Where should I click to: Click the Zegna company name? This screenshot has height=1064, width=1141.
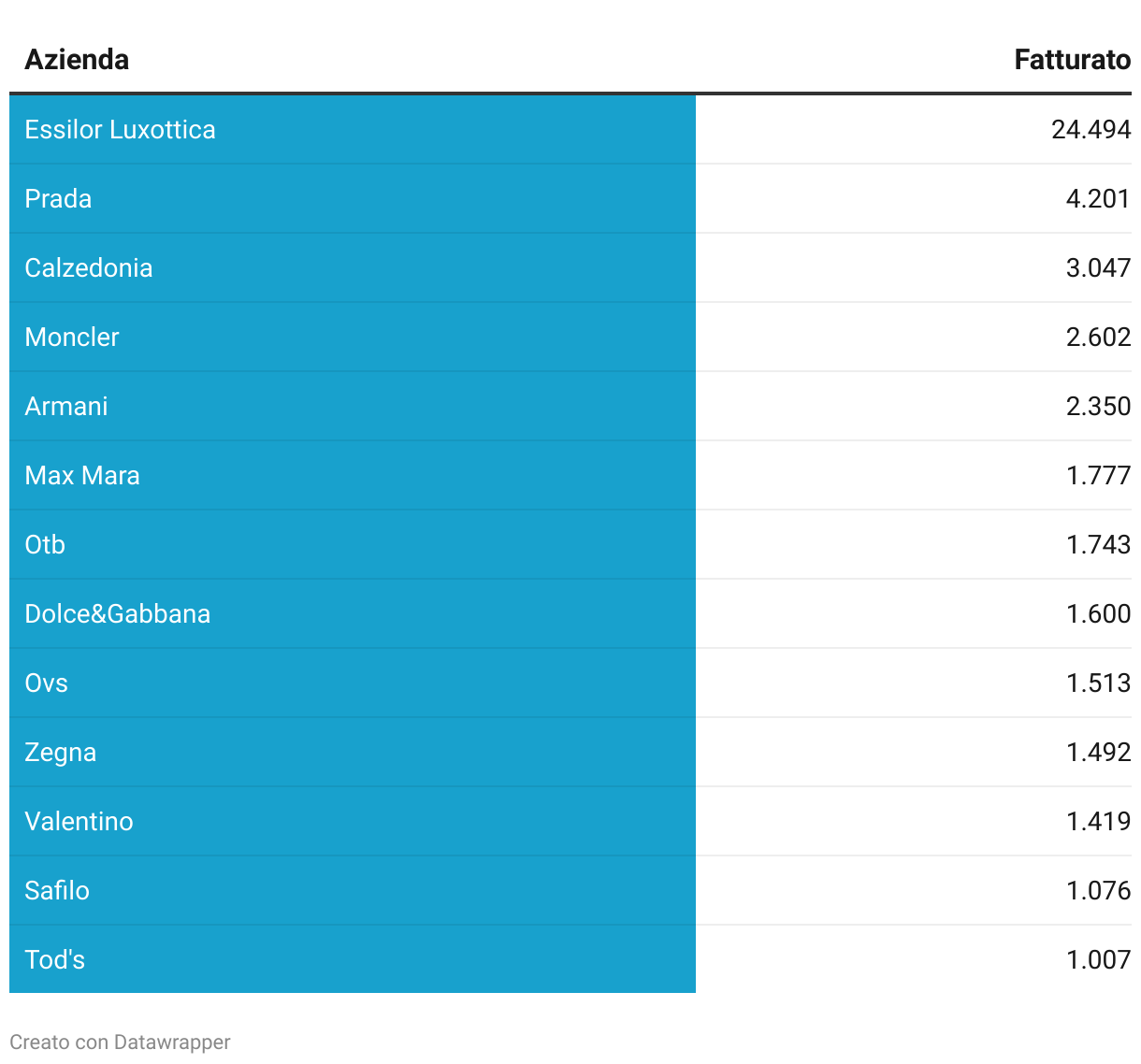[x=60, y=753]
